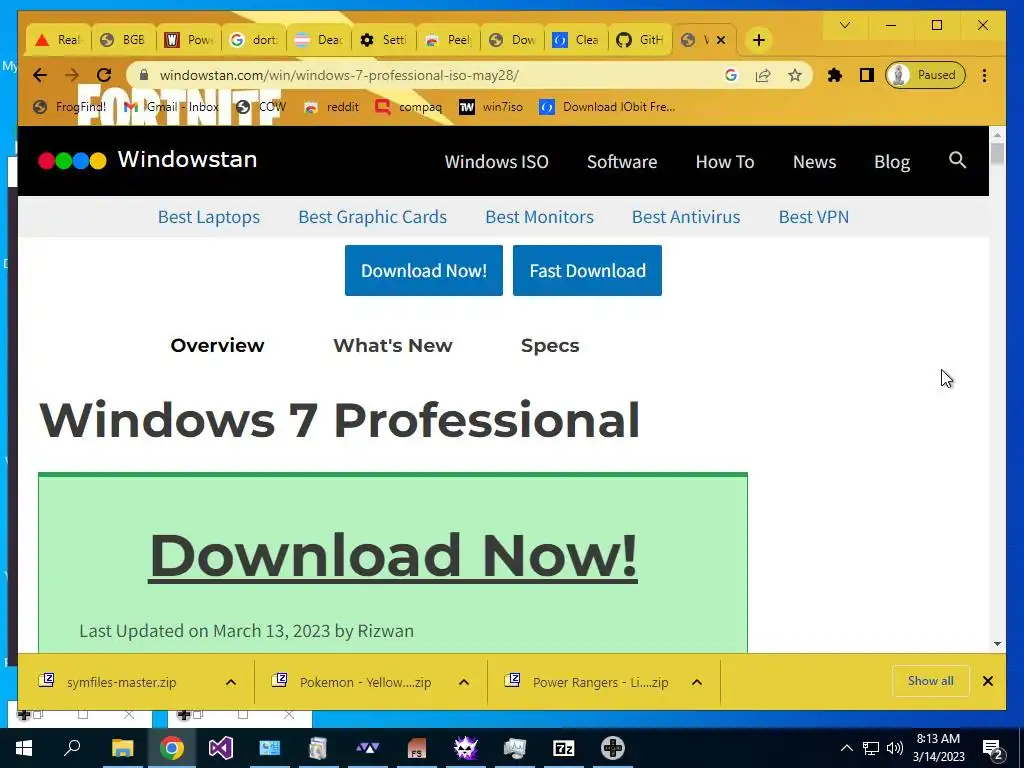Click the large green Download Now! link
1024x768 pixels.
393,555
